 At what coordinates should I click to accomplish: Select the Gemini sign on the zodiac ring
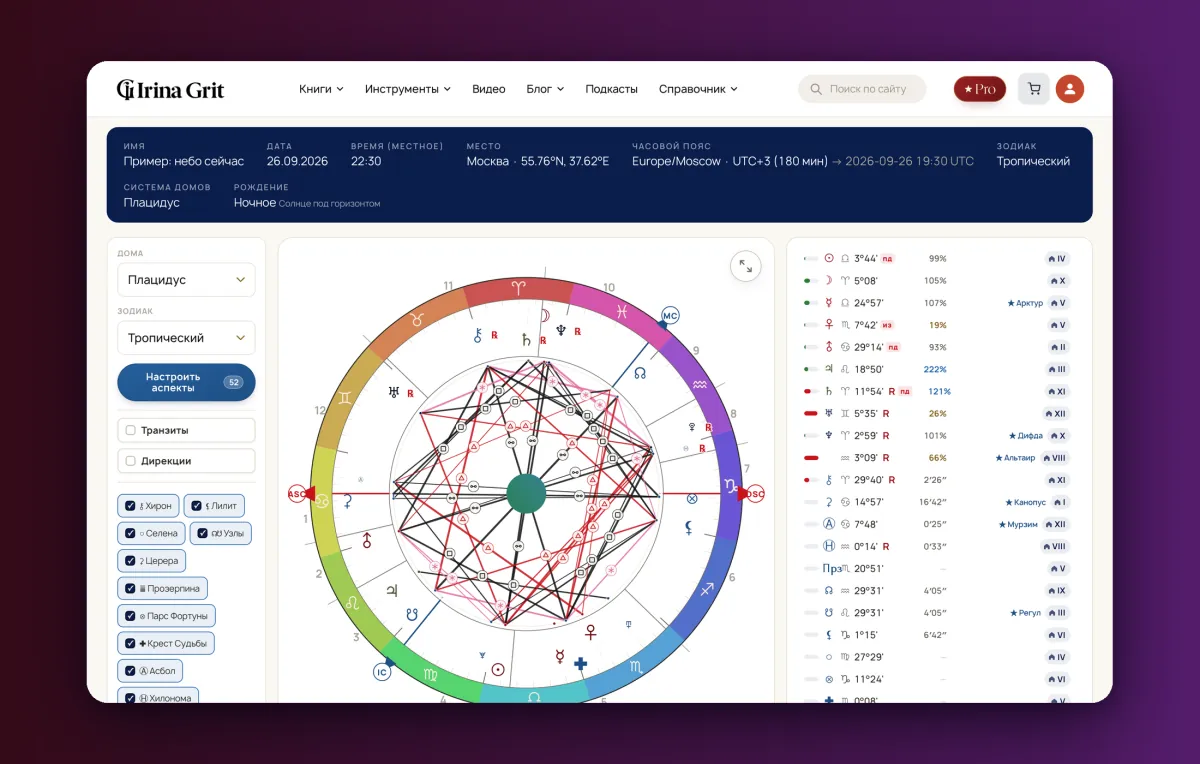pyautogui.click(x=344, y=397)
